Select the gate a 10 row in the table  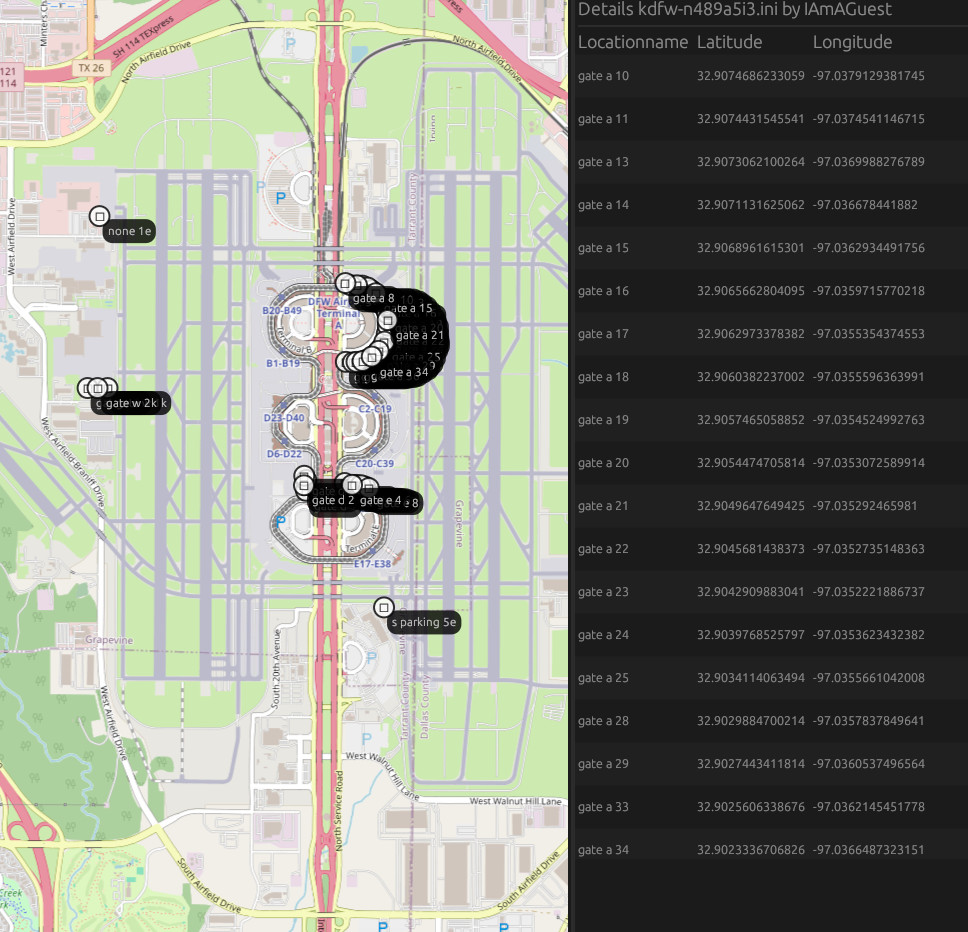(772, 76)
